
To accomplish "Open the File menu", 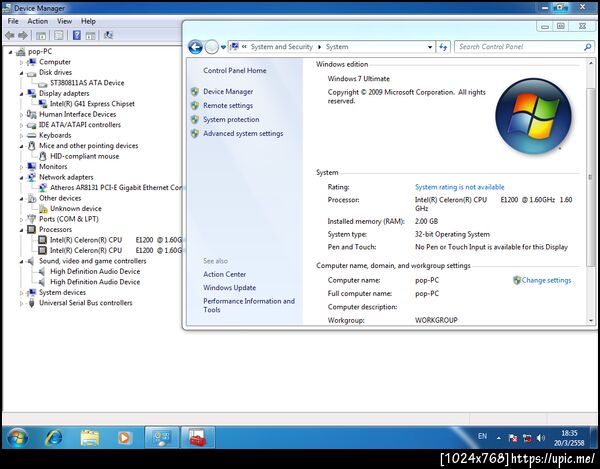I will (13, 21).
